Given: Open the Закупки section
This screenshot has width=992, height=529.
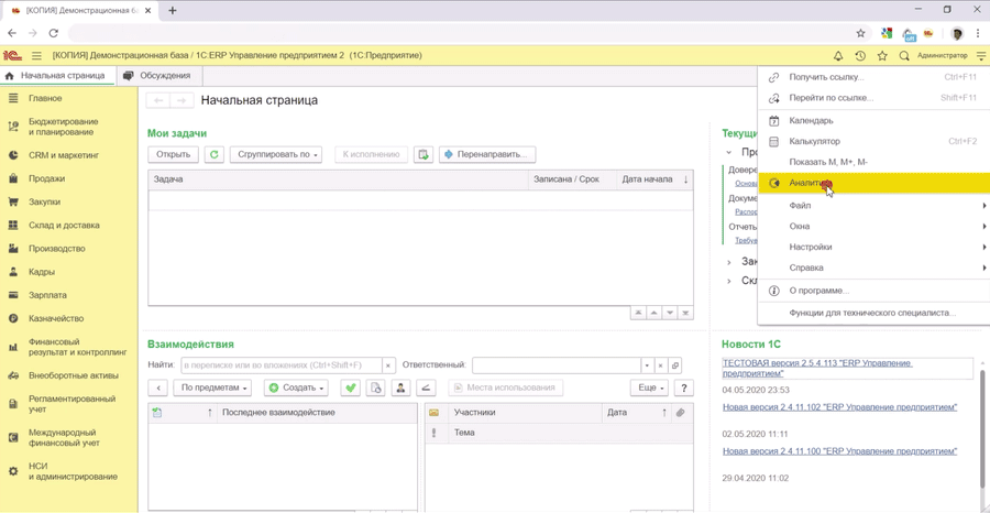Looking at the screenshot, I should coord(68,202).
